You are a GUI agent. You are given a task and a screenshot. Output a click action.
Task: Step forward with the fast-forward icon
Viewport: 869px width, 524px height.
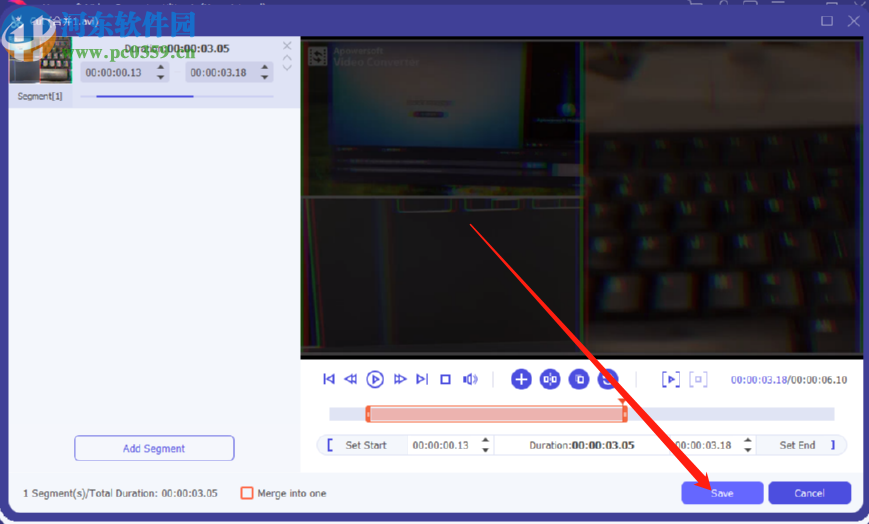[x=400, y=379]
